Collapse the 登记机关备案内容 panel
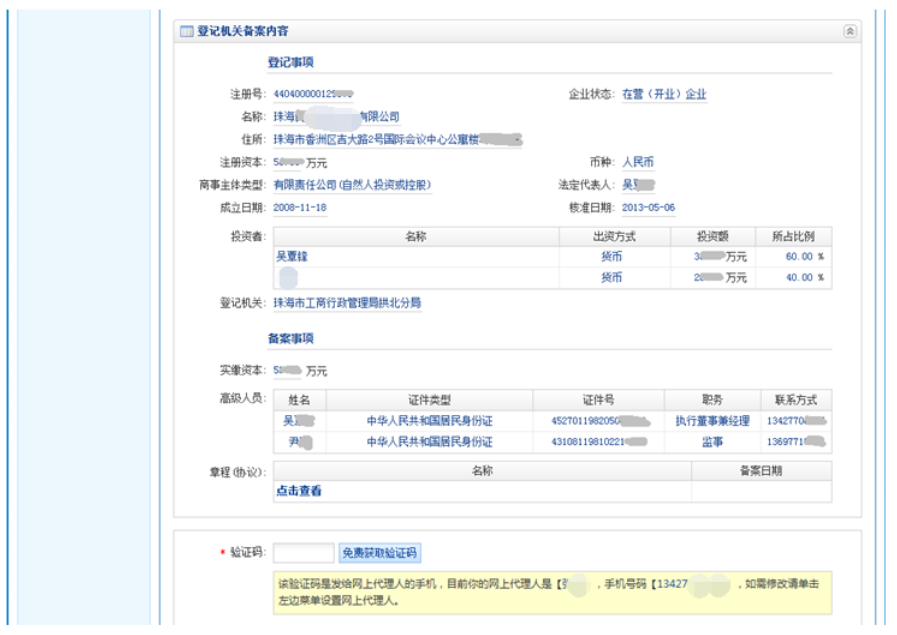This screenshot has height=635, width=897. coord(851,31)
